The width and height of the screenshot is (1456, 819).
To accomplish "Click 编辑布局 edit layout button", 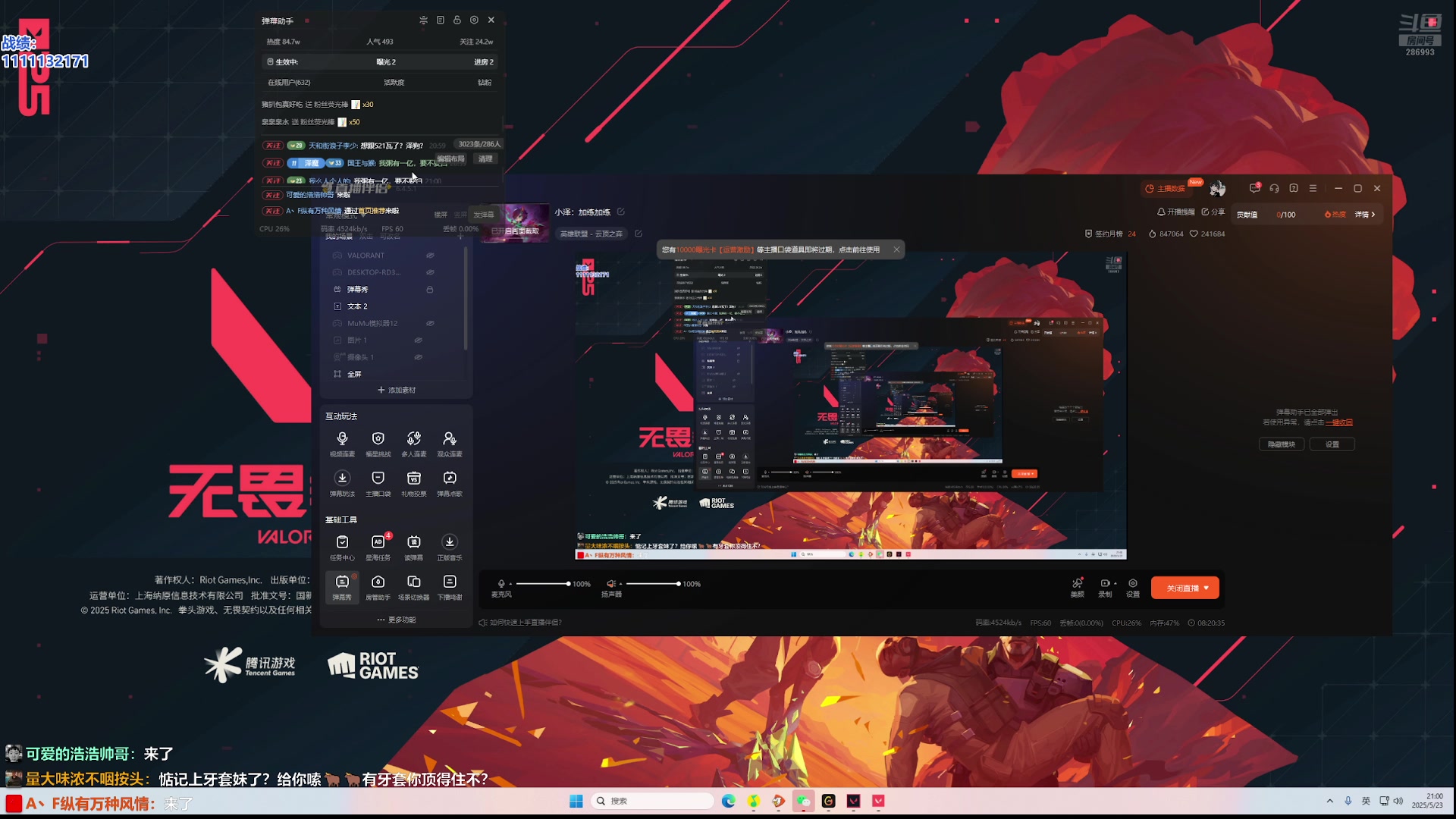I will click(450, 158).
